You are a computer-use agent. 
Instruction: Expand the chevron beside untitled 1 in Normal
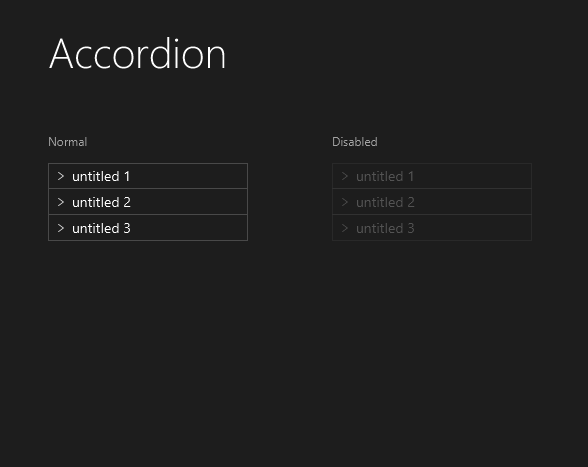pos(61,176)
